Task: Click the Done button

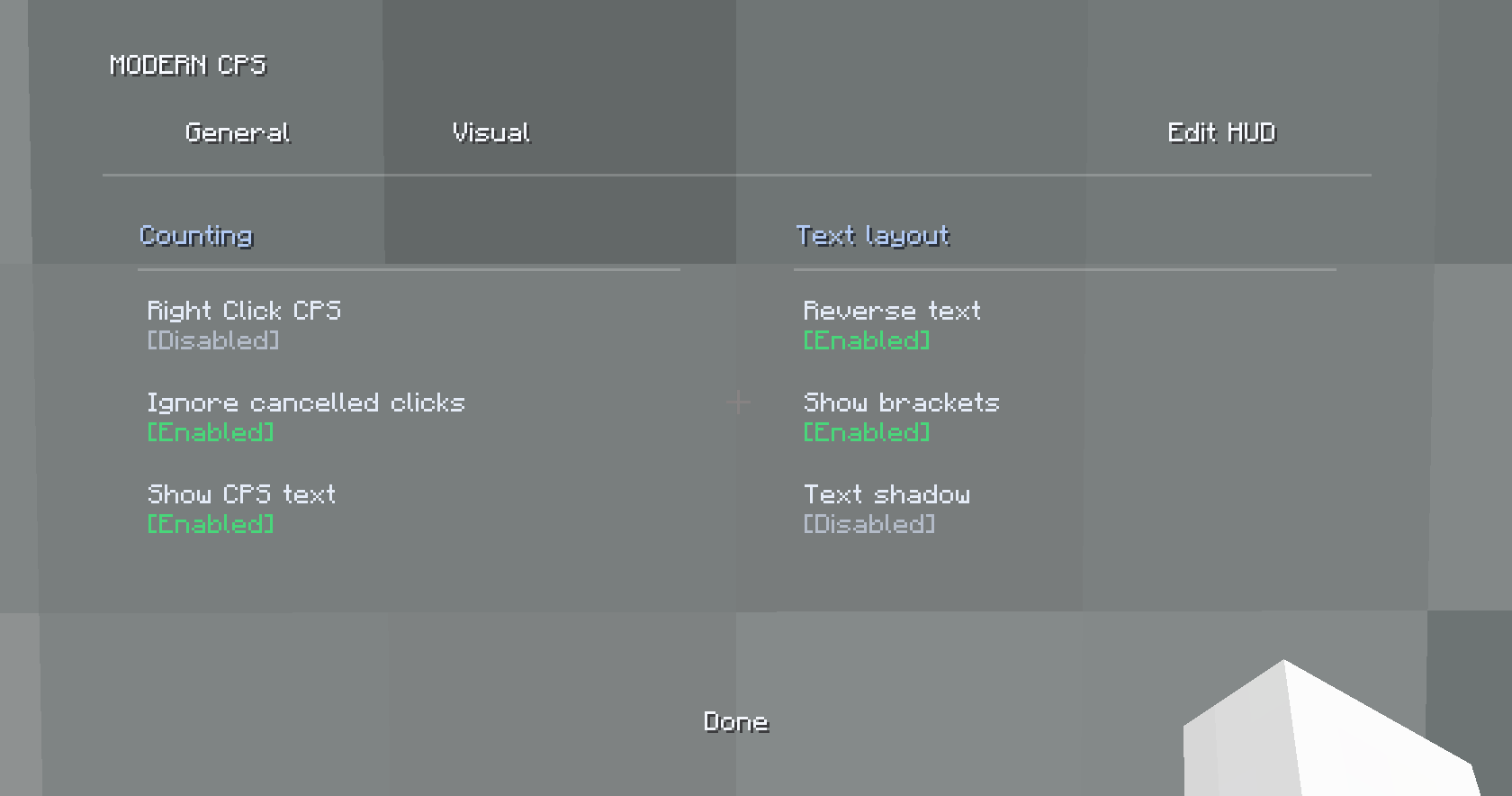Action: pyautogui.click(x=736, y=722)
